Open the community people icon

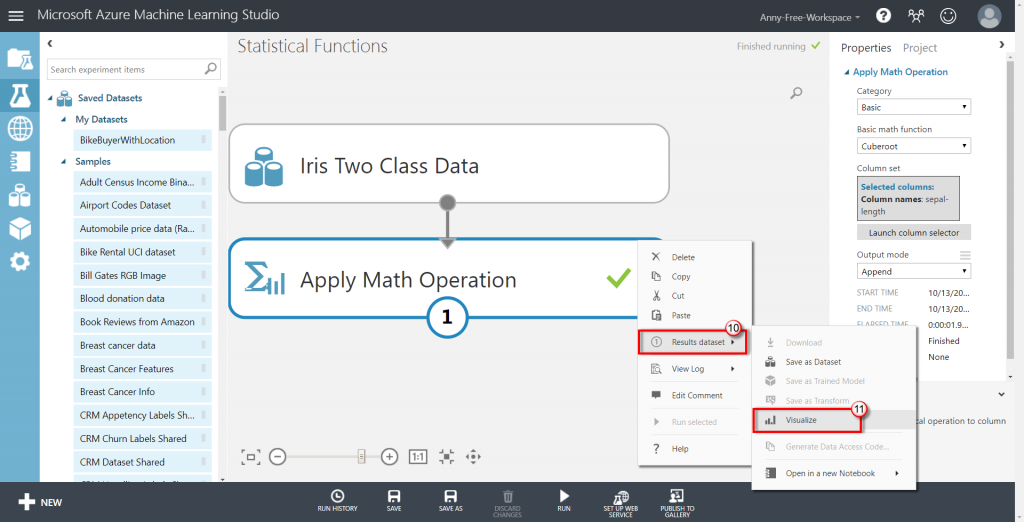[916, 16]
